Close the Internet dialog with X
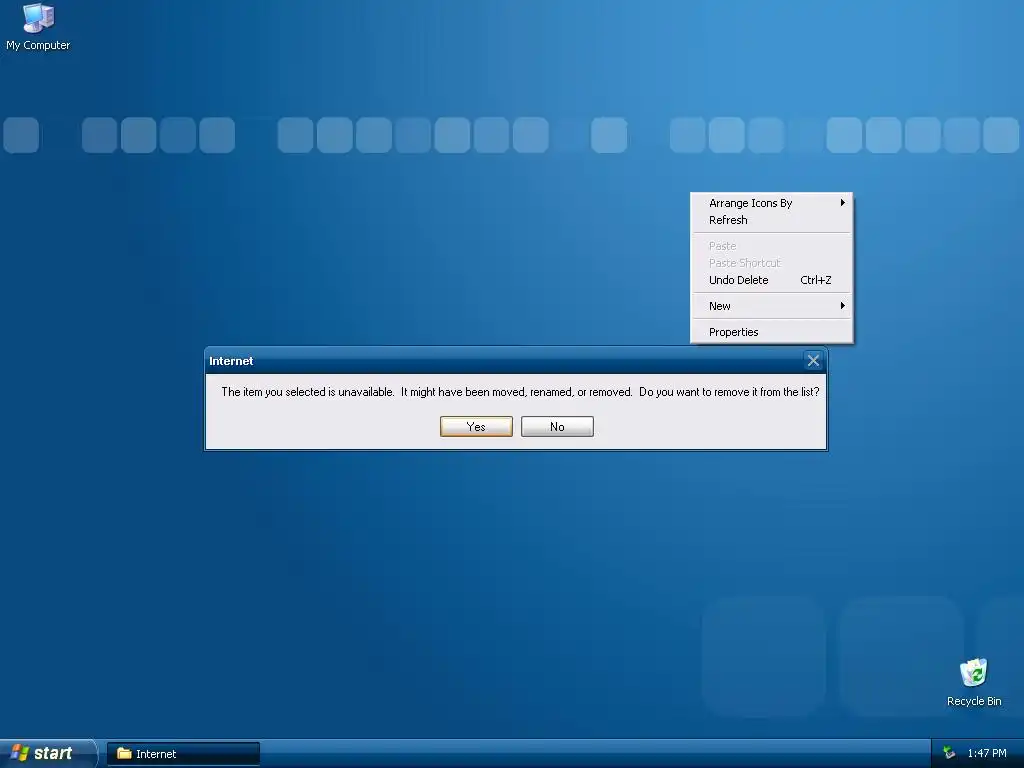The image size is (1024, 768). click(x=813, y=360)
